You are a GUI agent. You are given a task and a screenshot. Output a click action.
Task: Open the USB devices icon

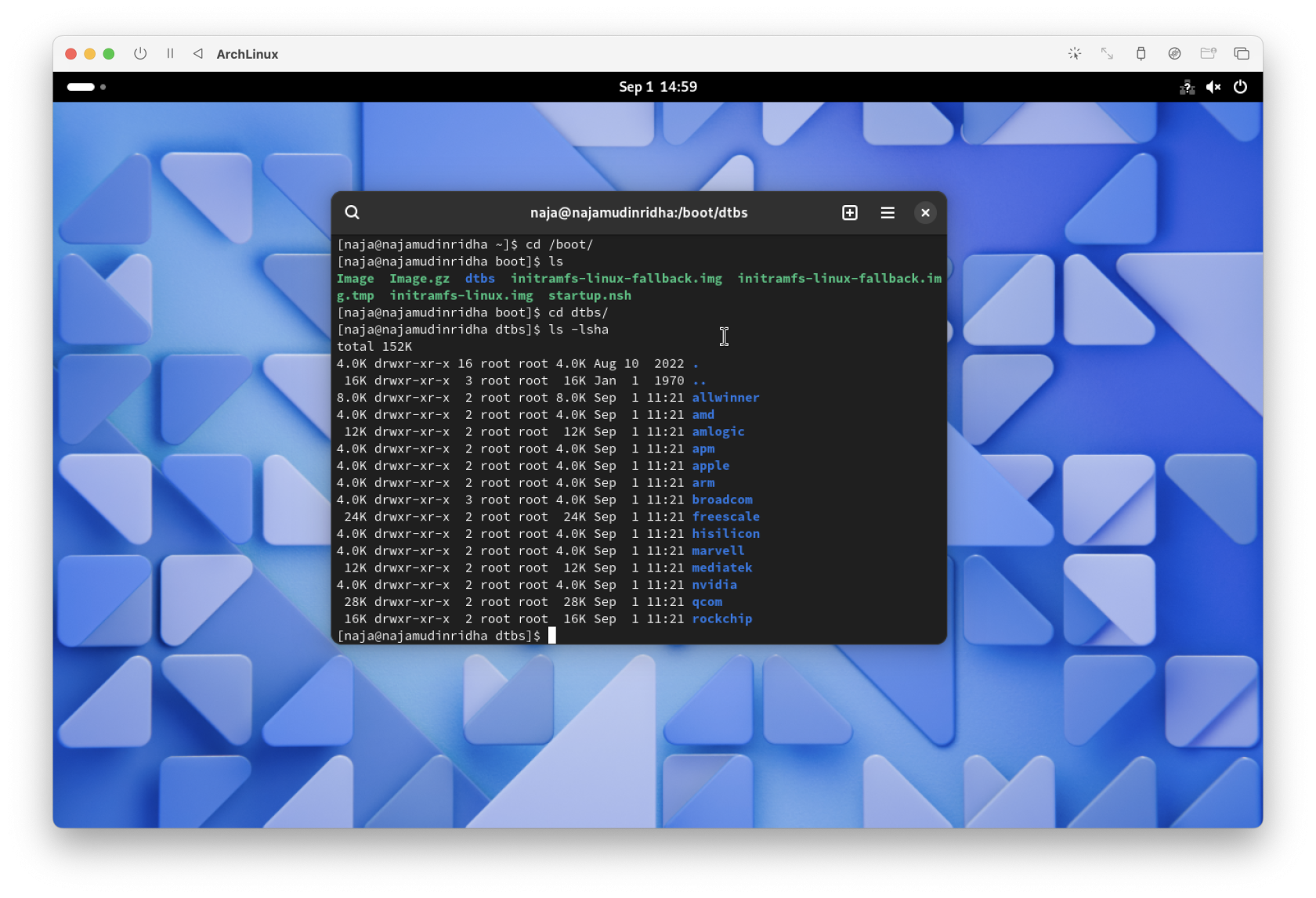click(1141, 53)
